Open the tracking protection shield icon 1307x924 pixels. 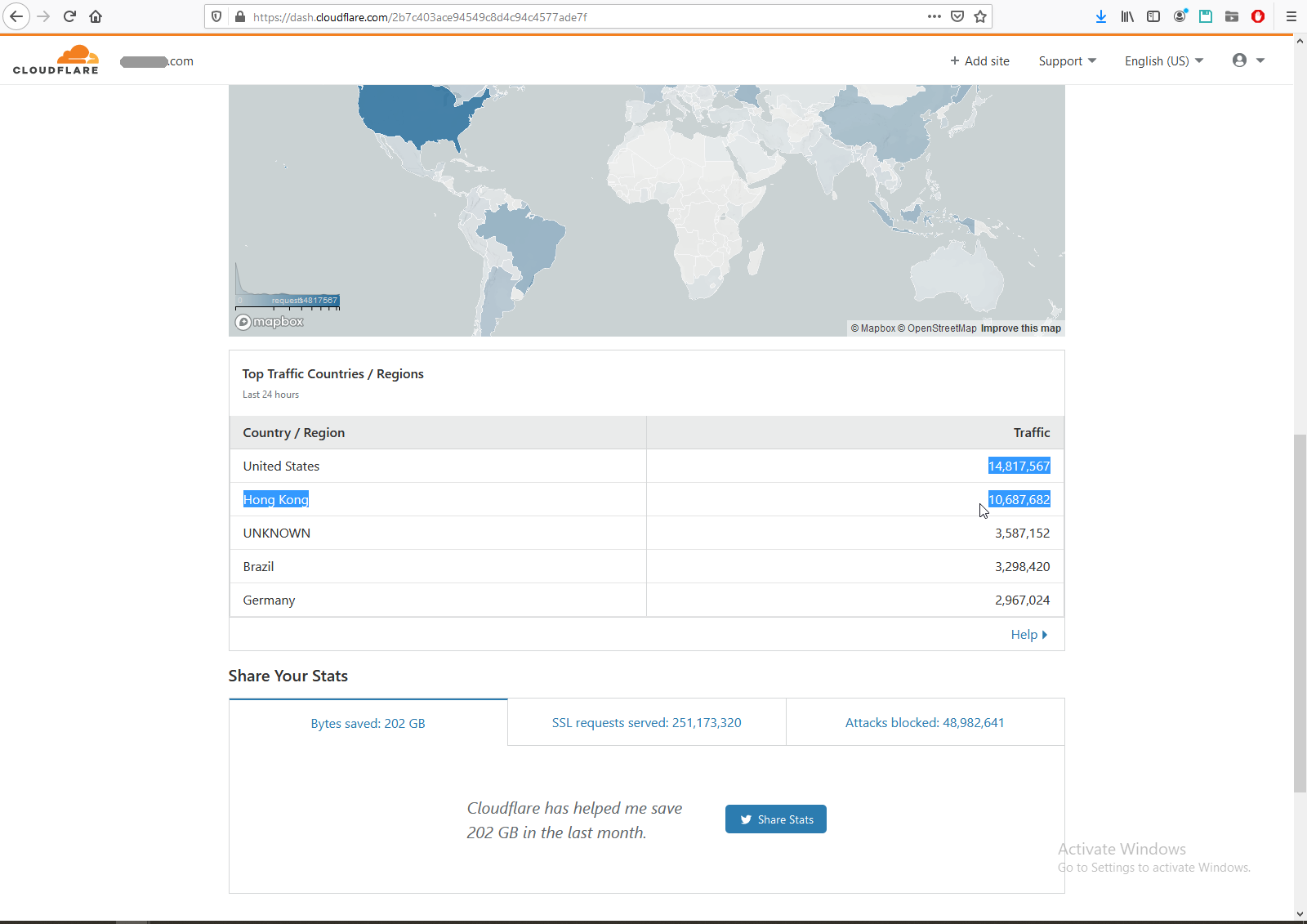216,16
